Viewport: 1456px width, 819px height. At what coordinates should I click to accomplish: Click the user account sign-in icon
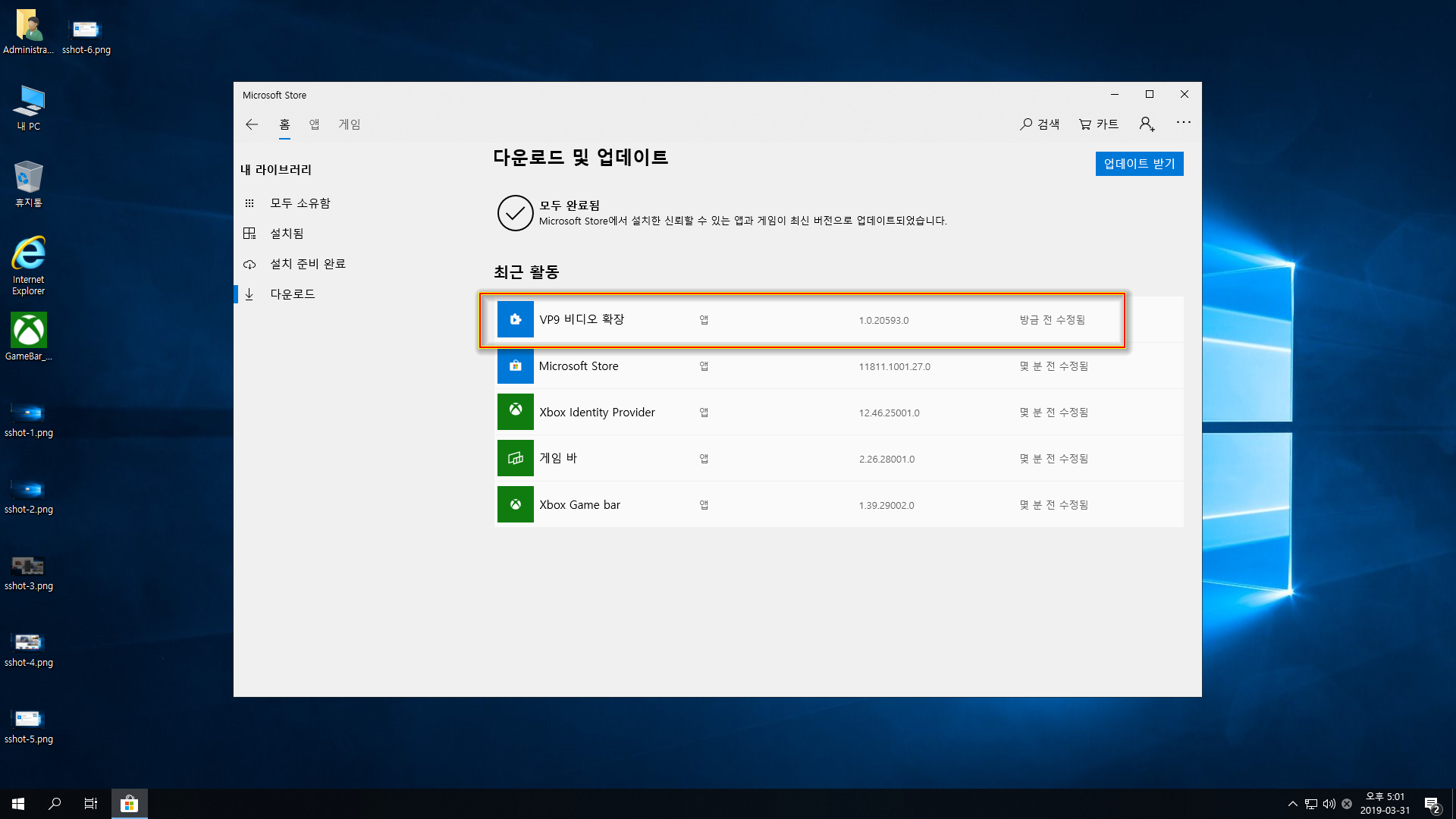(x=1147, y=124)
